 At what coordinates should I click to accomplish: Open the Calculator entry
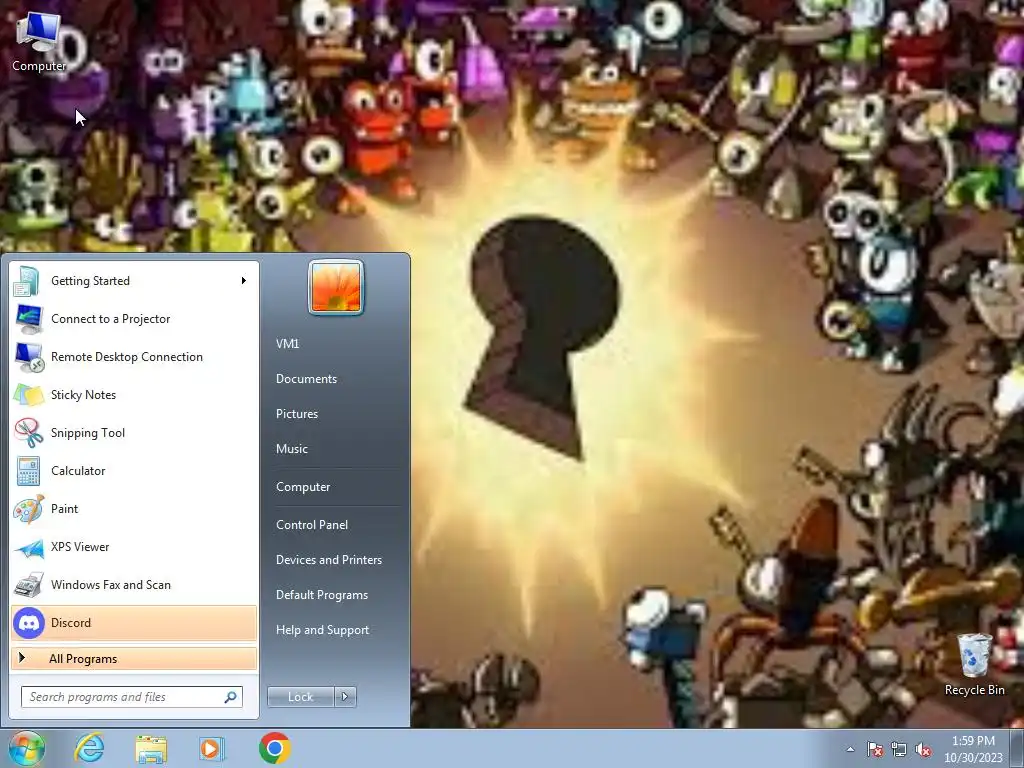point(134,471)
